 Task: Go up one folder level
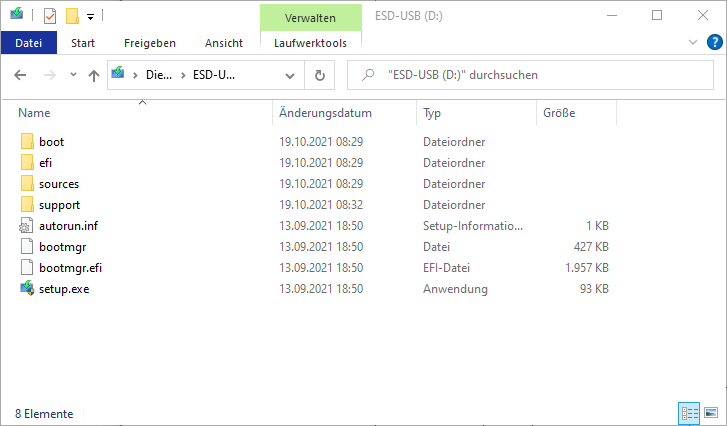94,75
